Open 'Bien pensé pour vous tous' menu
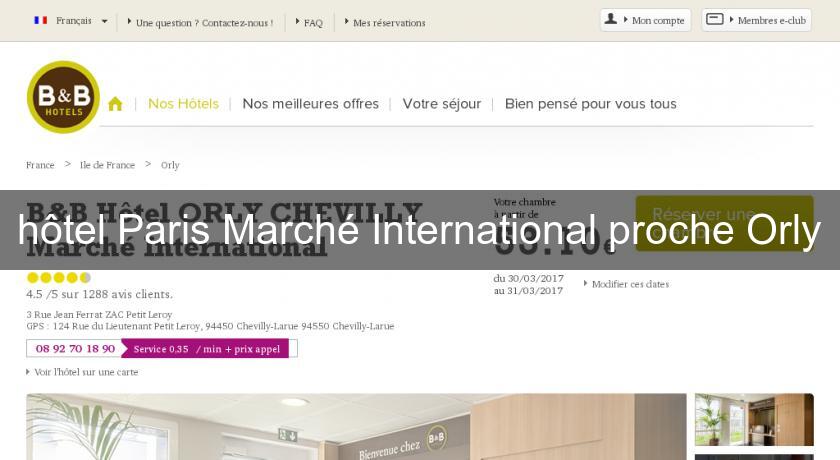The height and width of the screenshot is (460, 840). [x=591, y=104]
